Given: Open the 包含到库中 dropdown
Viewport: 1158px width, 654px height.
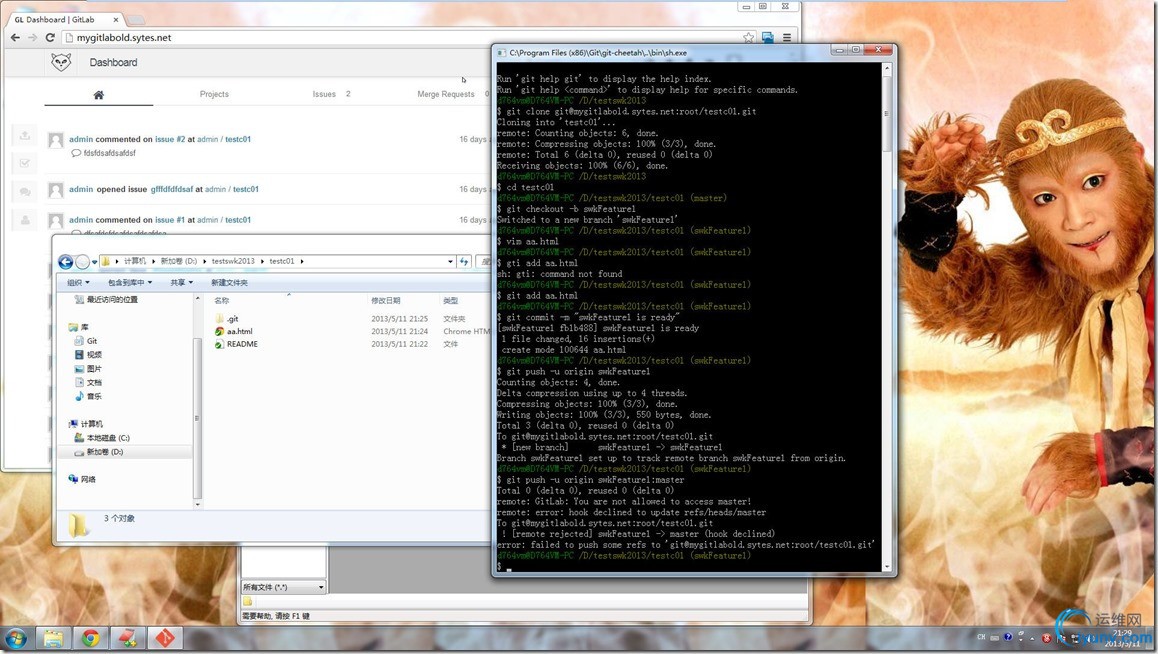Looking at the screenshot, I should [129, 283].
